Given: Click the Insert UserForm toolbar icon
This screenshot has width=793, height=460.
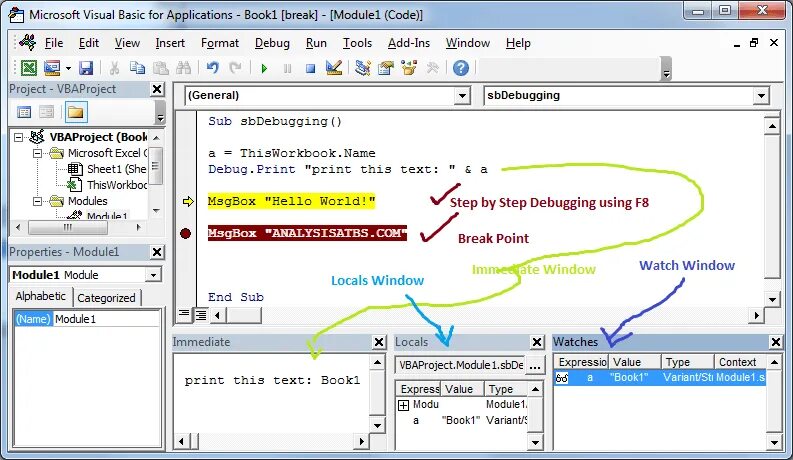Looking at the screenshot, I should pyautogui.click(x=52, y=68).
